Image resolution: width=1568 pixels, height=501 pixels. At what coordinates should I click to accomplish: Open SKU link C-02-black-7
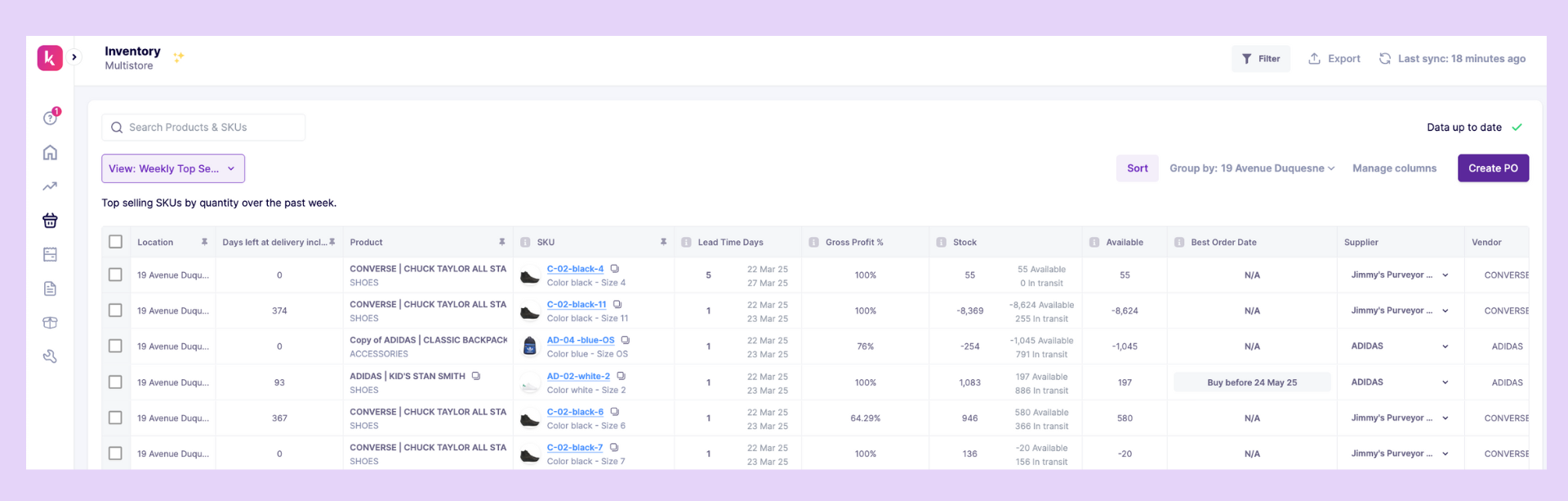tap(575, 448)
